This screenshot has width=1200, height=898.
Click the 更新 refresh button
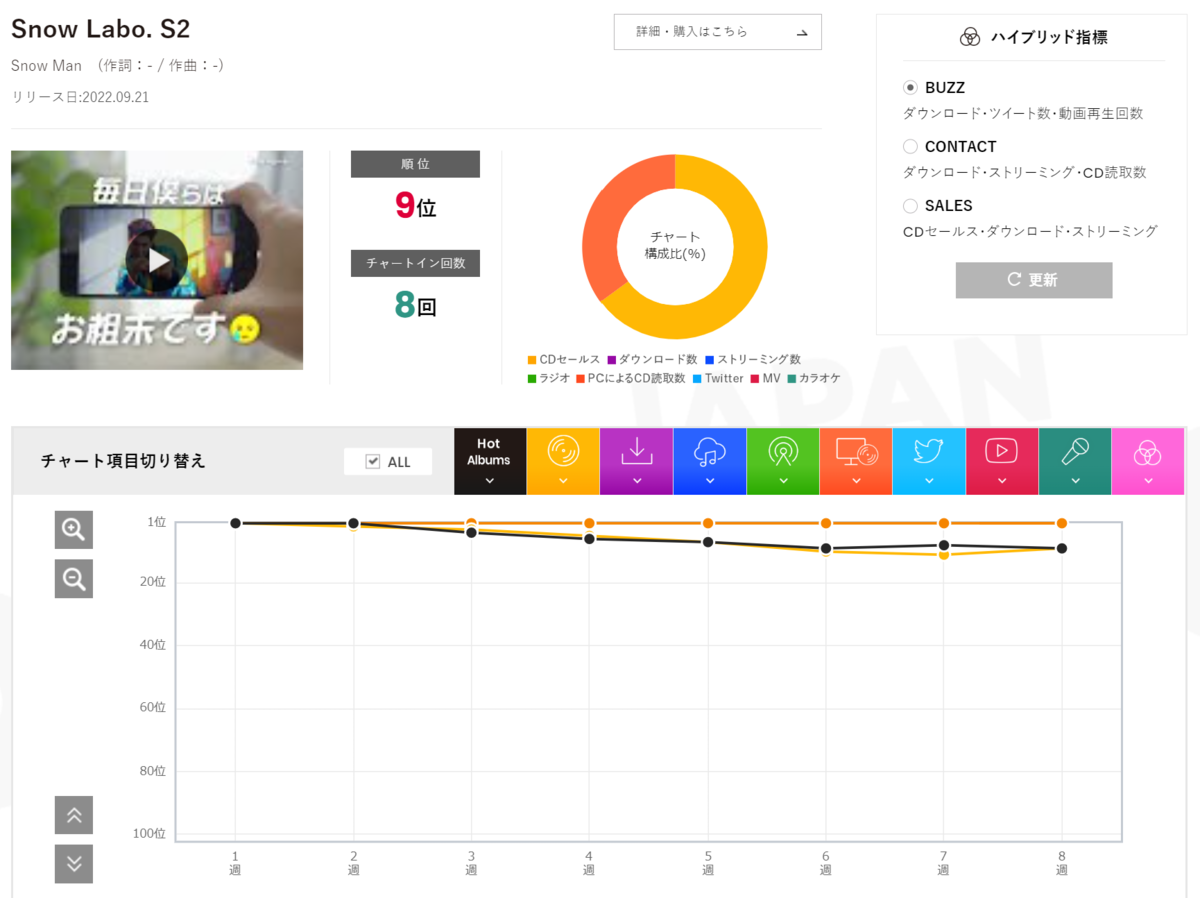point(1034,280)
